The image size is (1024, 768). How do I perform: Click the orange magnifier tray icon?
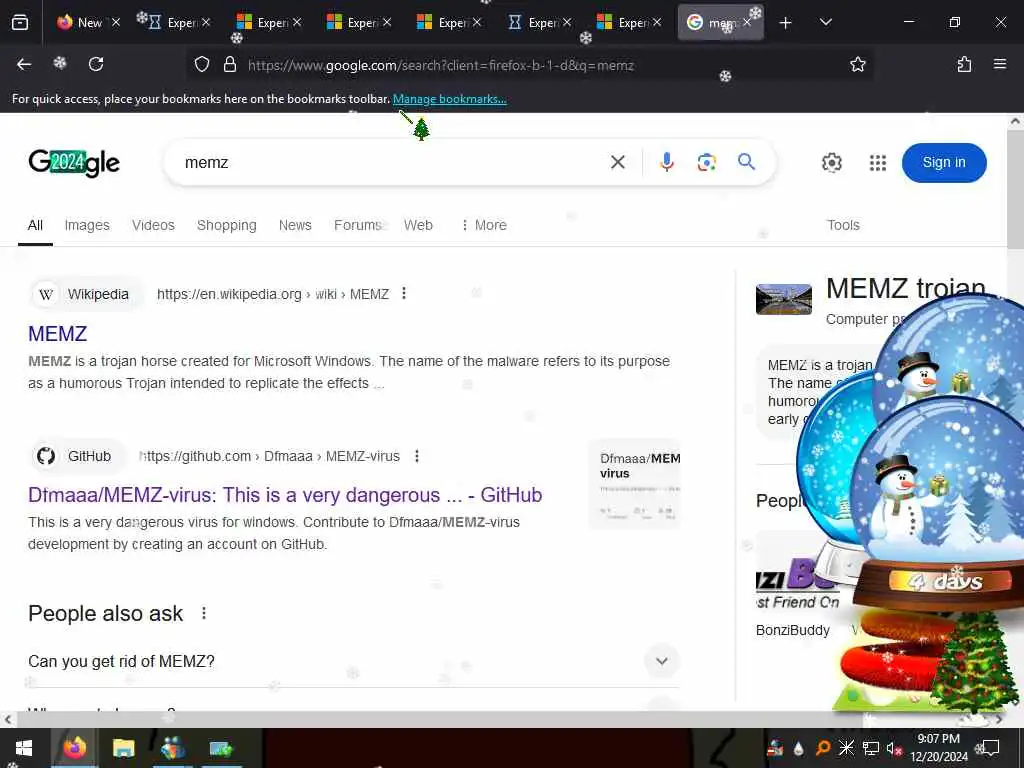(823, 748)
